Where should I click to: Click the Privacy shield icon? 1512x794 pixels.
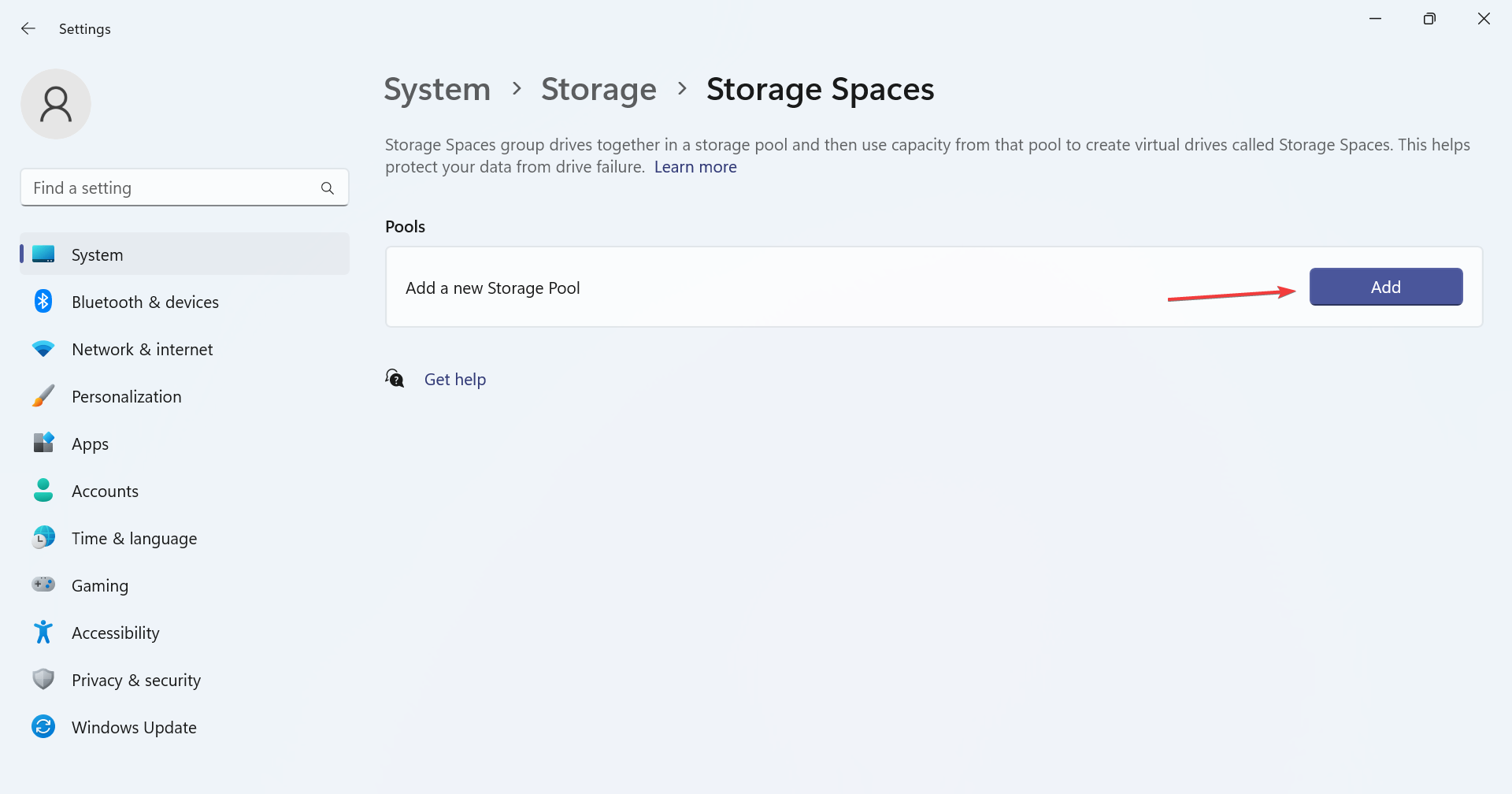(43, 680)
